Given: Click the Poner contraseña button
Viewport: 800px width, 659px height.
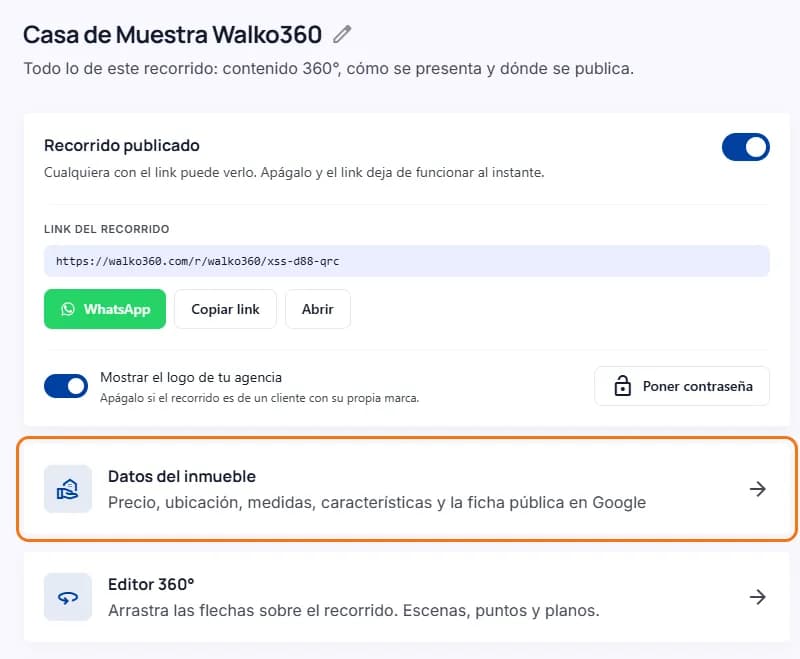Looking at the screenshot, I should [x=682, y=386].
